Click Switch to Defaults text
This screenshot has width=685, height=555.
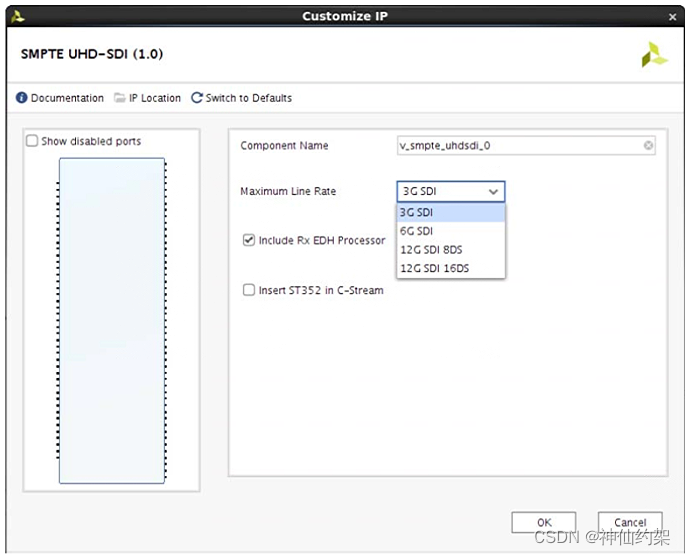click(249, 98)
